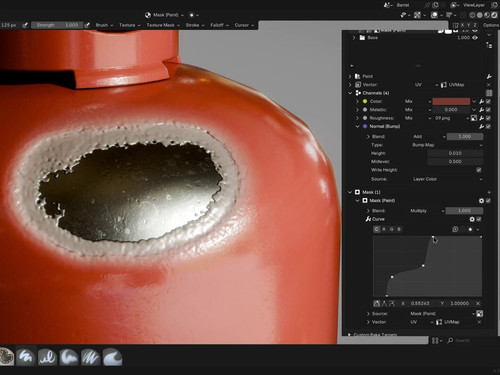Toggle the Normal (Bump) channel checkbox

click(x=488, y=126)
